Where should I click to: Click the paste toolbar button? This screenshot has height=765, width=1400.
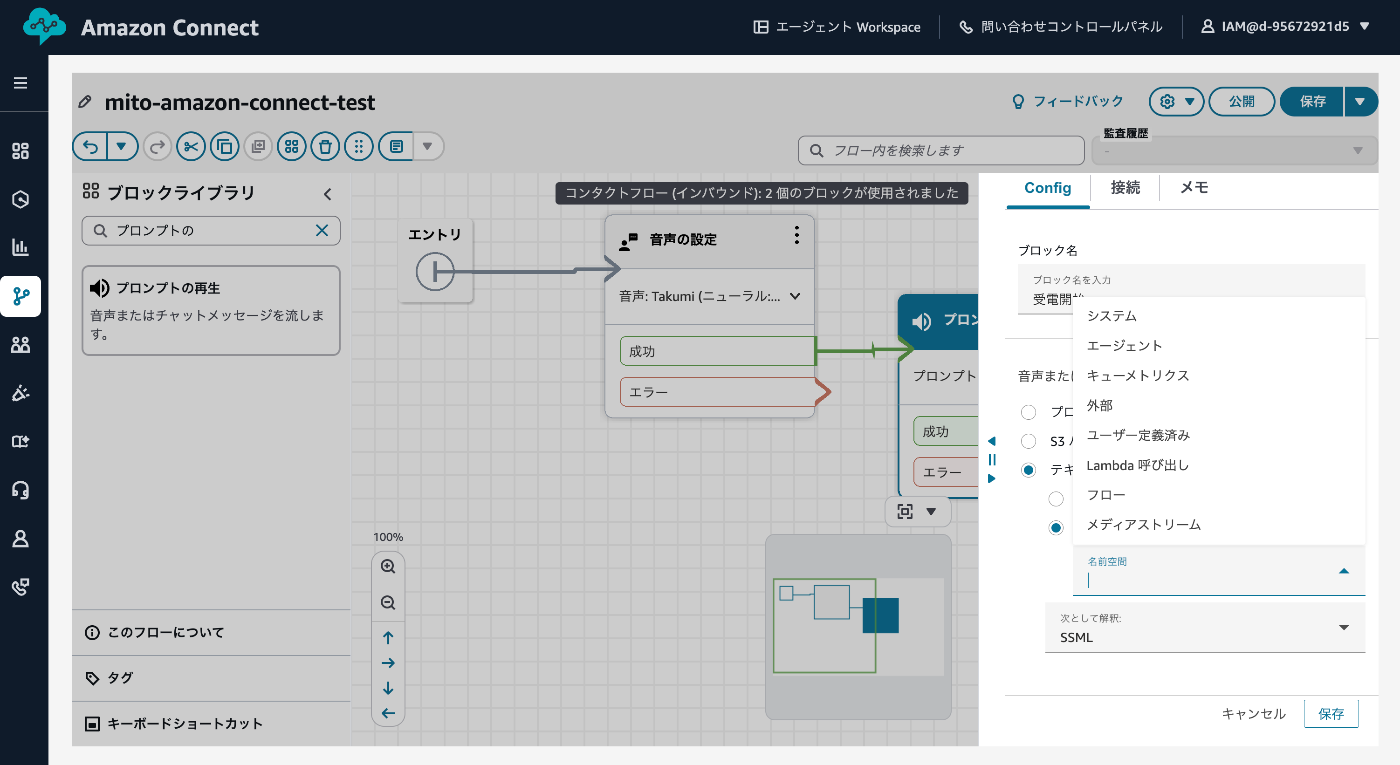click(x=258, y=147)
